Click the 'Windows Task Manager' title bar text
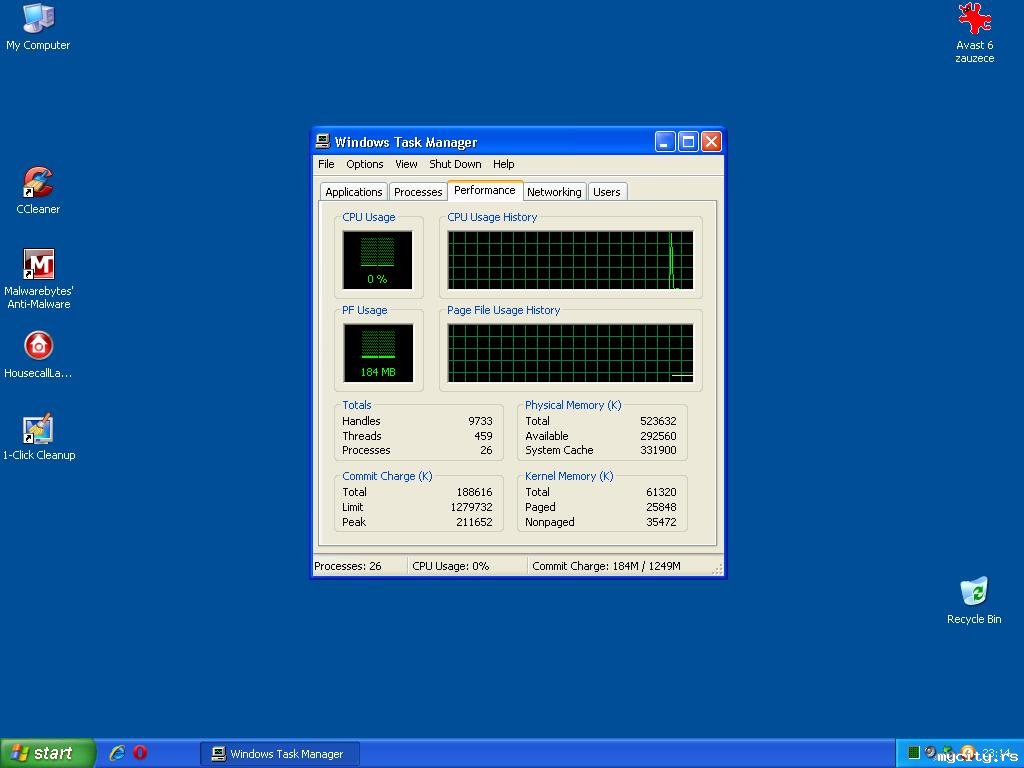1024x768 pixels. coord(406,142)
